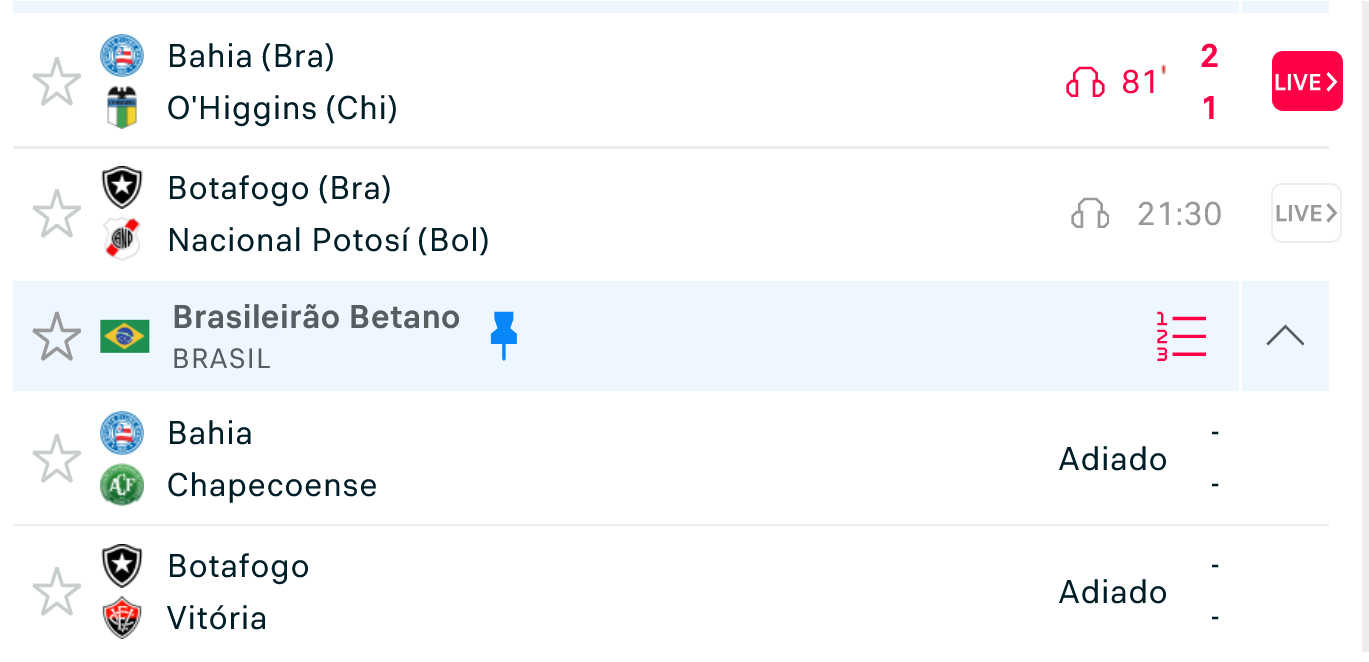This screenshot has height=662, width=1369.
Task: Click the blue pin icon for Brasileirão Betano
Action: click(504, 335)
